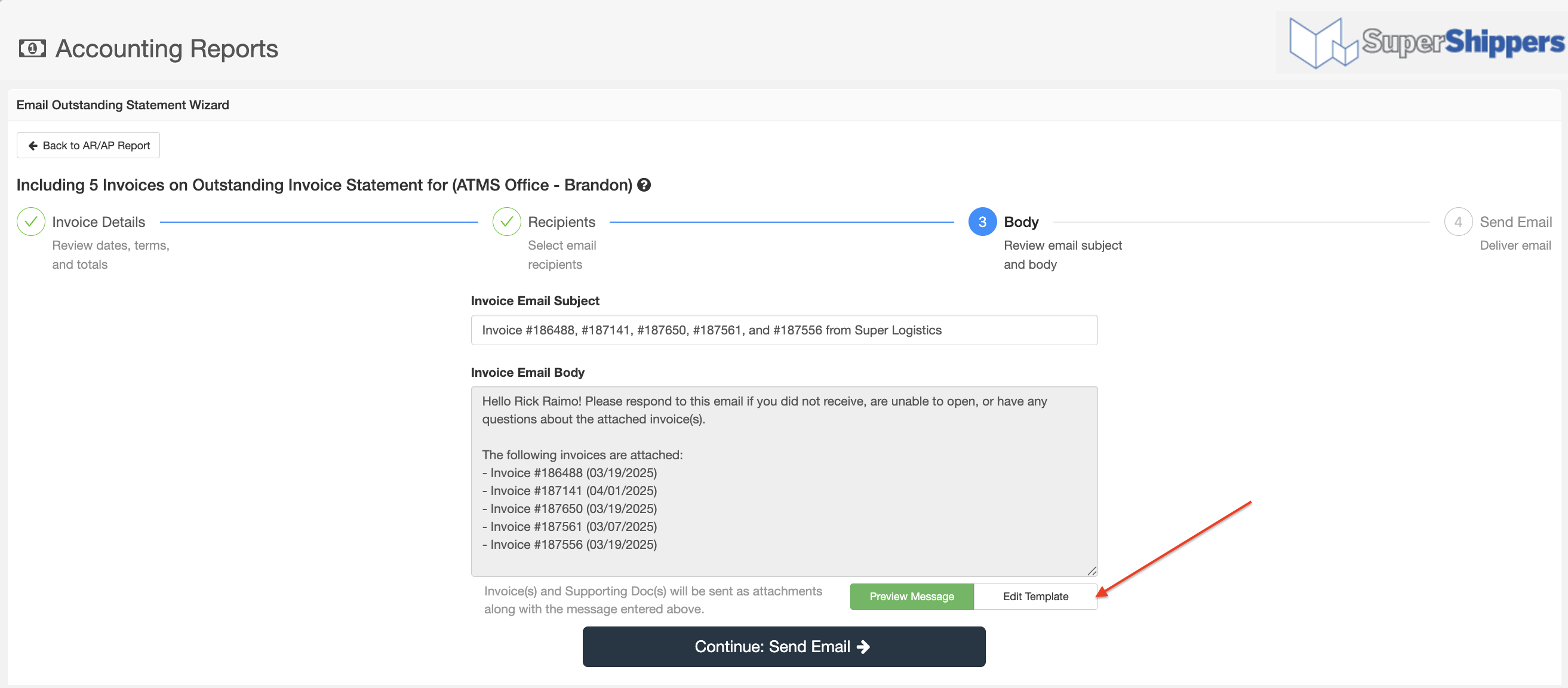Go back to AR/AP Report
Viewport: 1568px width, 688px height.
coord(88,146)
